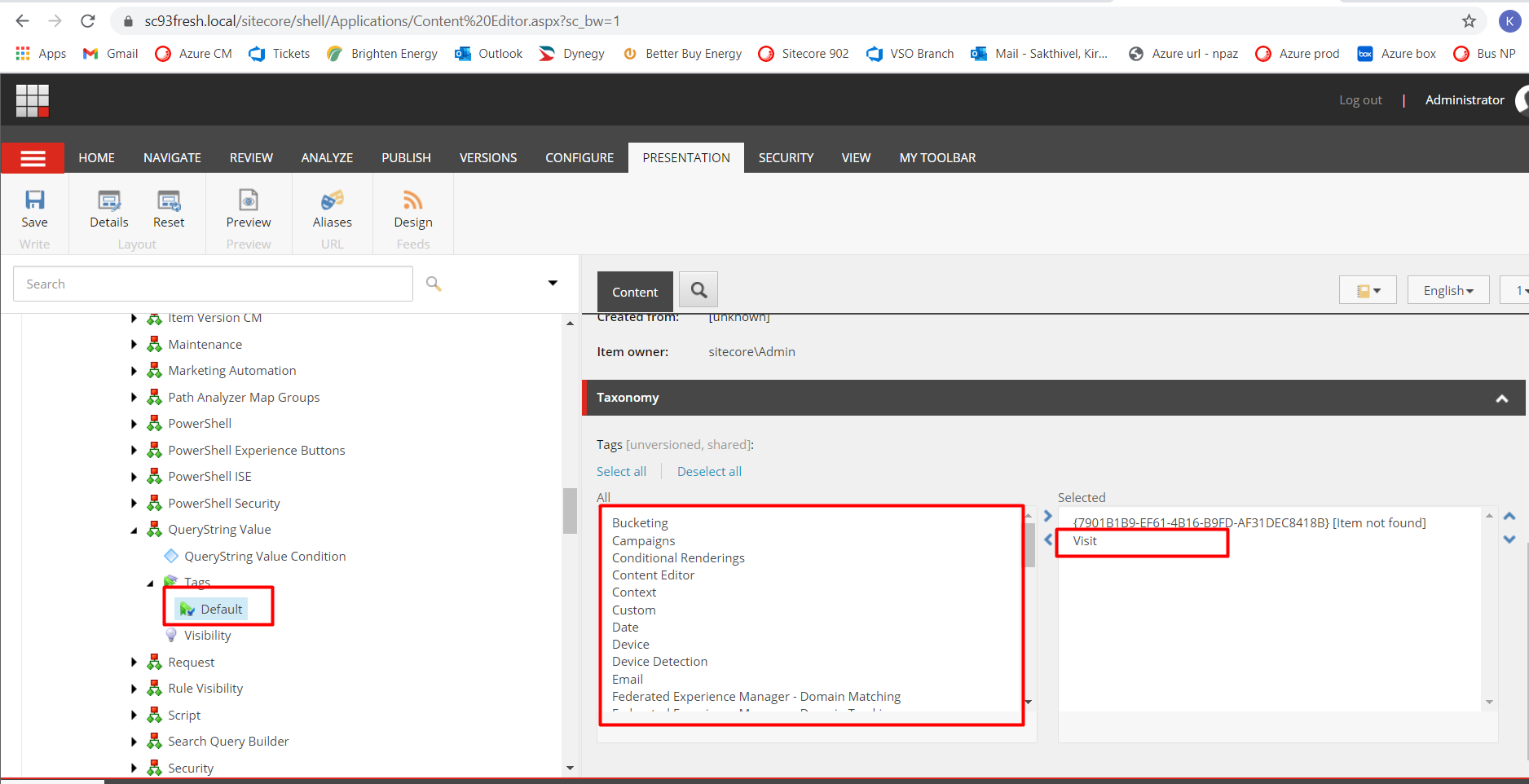The image size is (1529, 784).
Task: Move selected tag right with arrow
Action: pyautogui.click(x=1048, y=516)
